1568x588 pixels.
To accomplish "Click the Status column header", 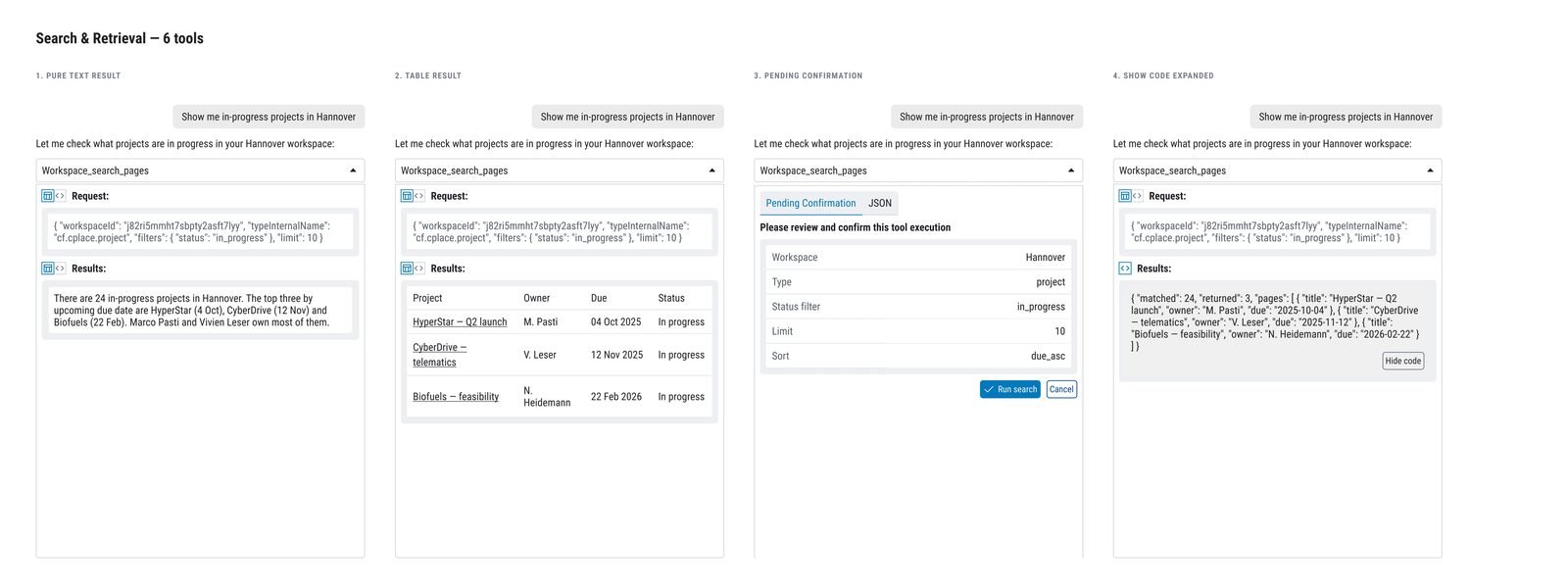I will (x=671, y=298).
